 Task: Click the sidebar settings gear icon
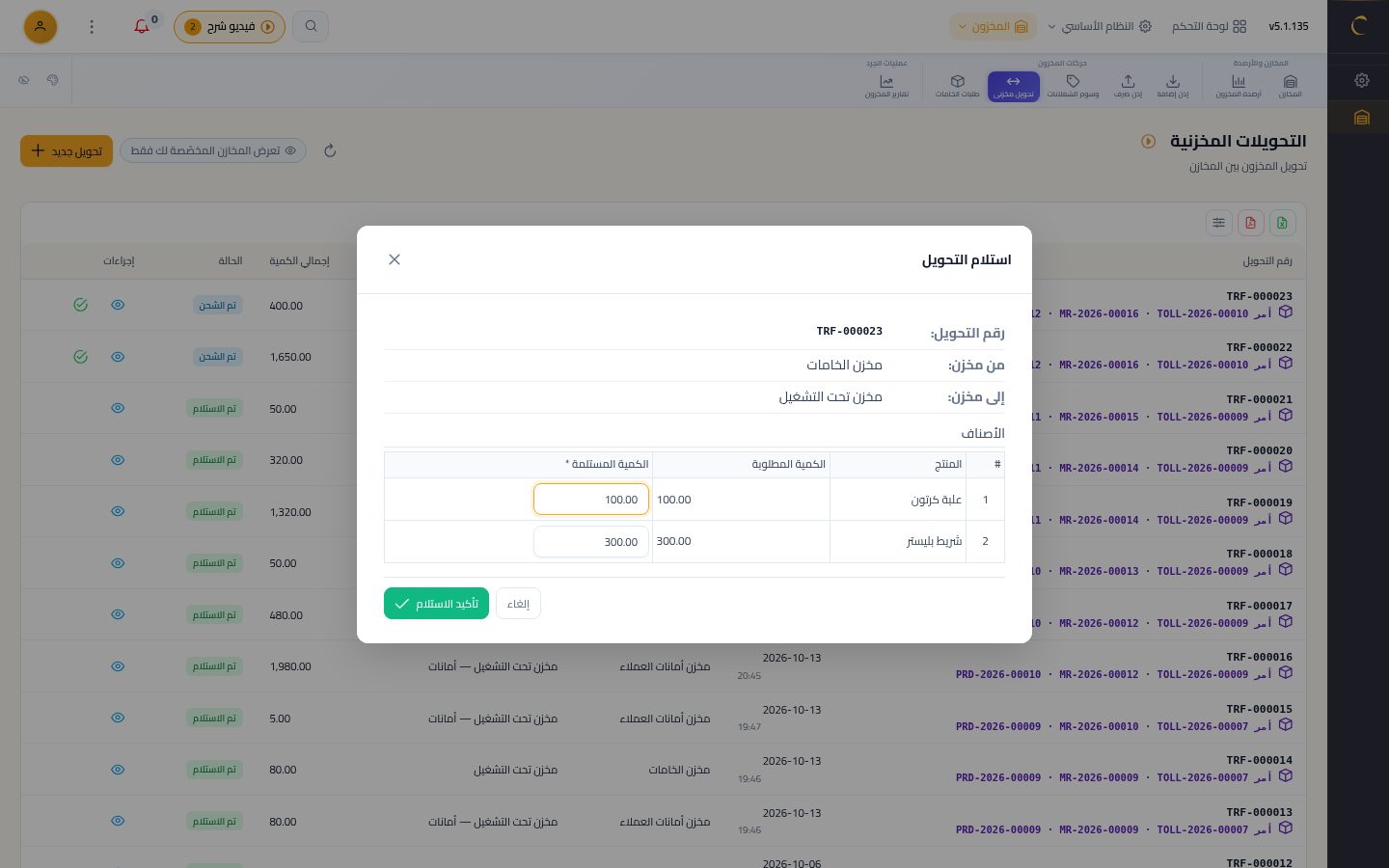(1361, 80)
